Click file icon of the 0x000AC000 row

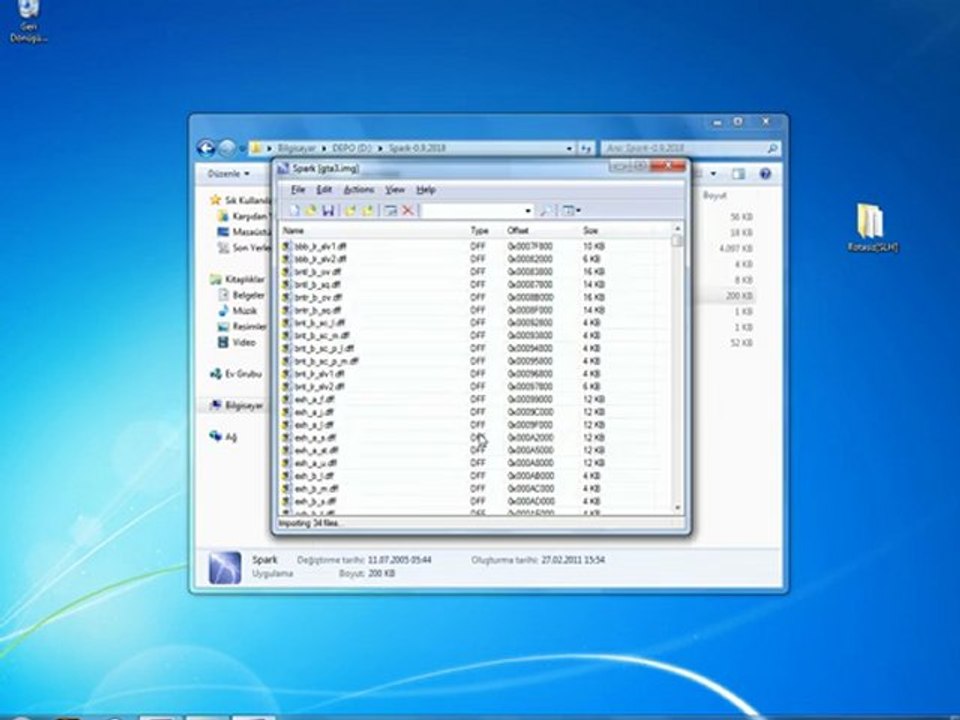286,489
